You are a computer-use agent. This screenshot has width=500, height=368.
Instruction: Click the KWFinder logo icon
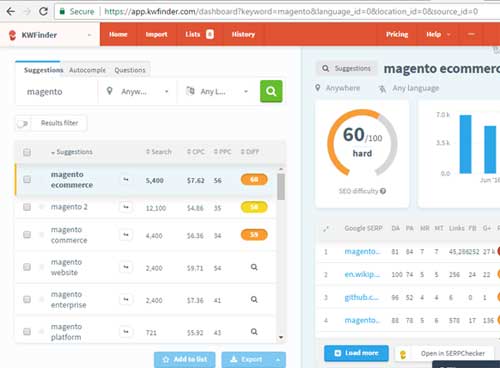coord(12,35)
